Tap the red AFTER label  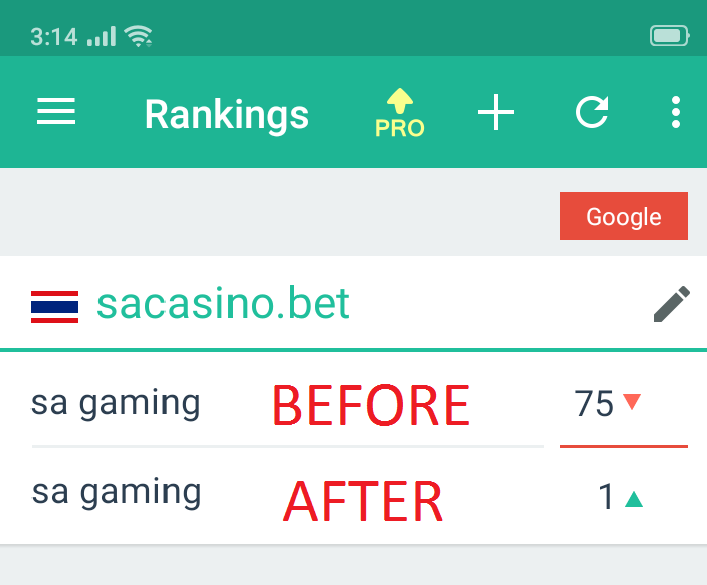(x=363, y=501)
